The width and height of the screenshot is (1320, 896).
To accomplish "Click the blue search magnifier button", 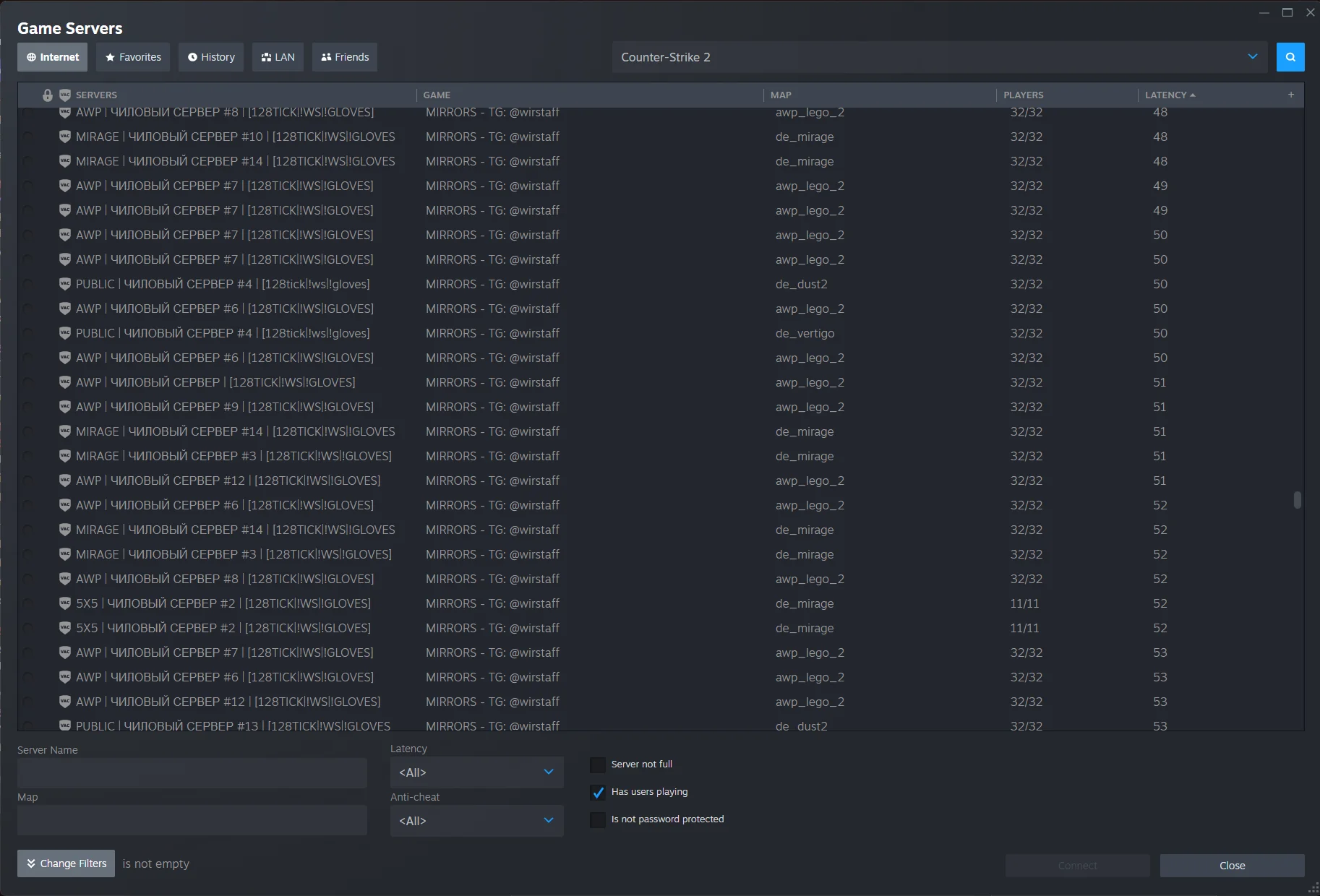I will (1290, 57).
